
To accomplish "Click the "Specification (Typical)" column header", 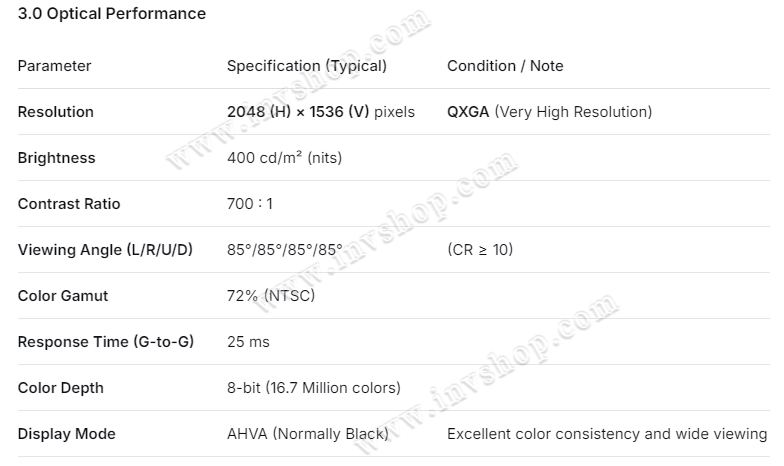I will pyautogui.click(x=306, y=66).
